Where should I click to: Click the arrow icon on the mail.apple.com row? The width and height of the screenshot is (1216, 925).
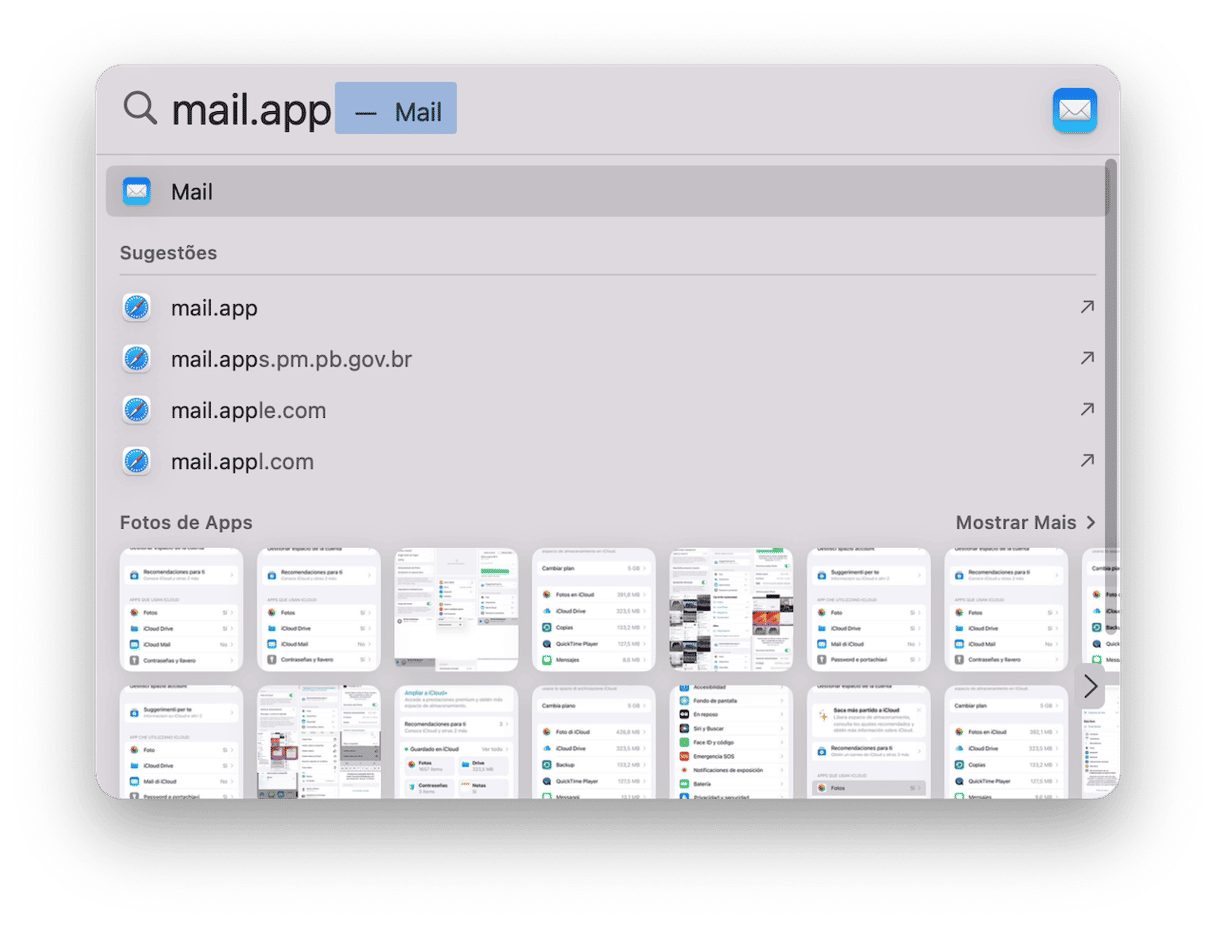(x=1087, y=410)
